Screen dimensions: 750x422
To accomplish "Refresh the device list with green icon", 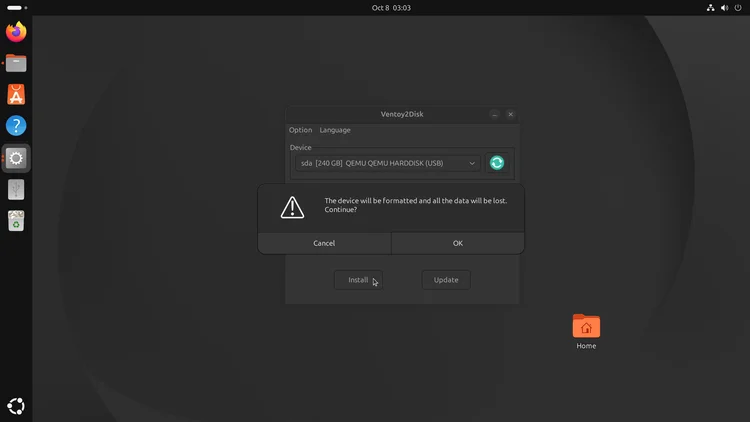I will tap(497, 163).
